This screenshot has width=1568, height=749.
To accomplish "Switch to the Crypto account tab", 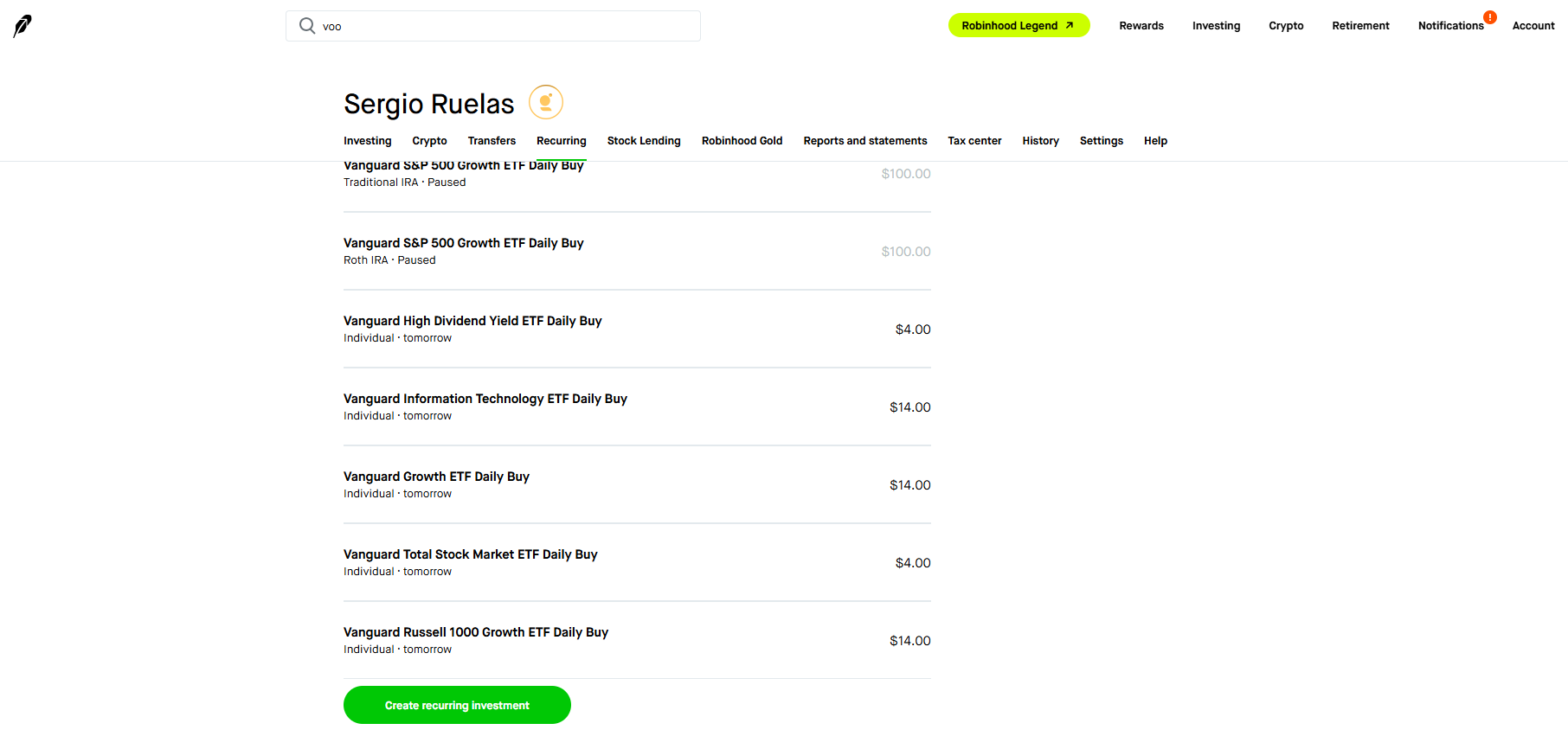I will click(429, 141).
